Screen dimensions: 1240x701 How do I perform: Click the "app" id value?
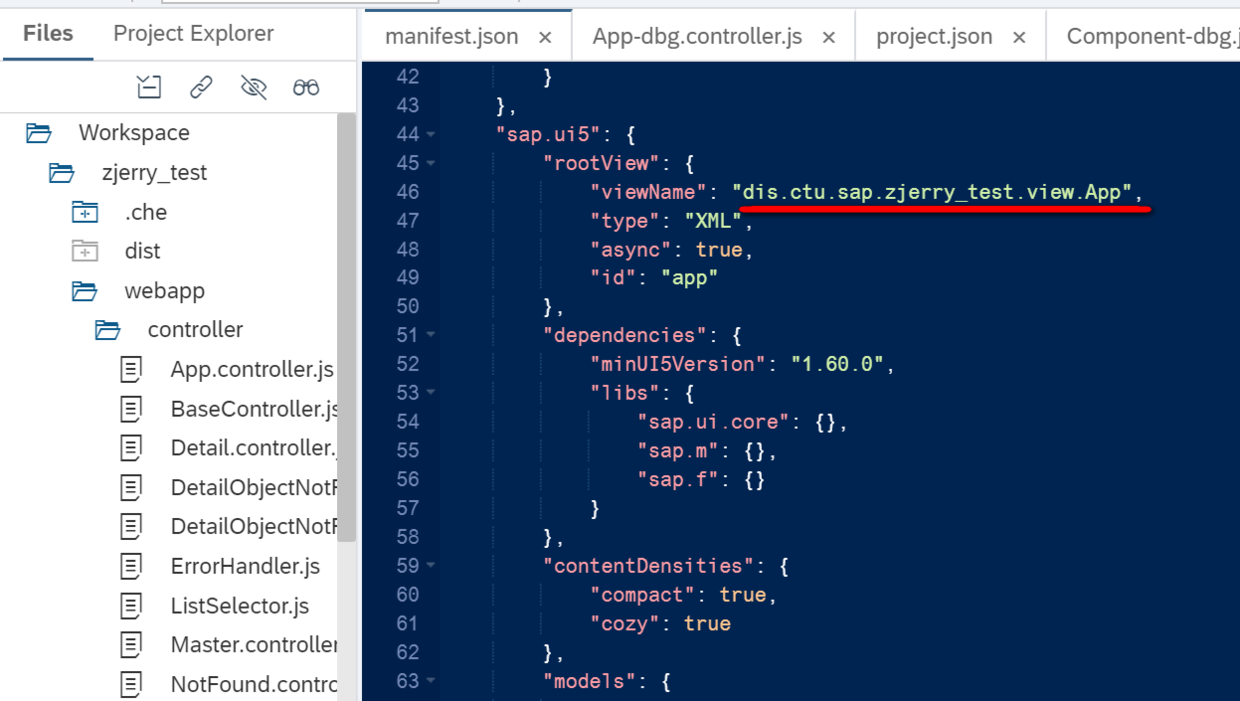point(689,278)
